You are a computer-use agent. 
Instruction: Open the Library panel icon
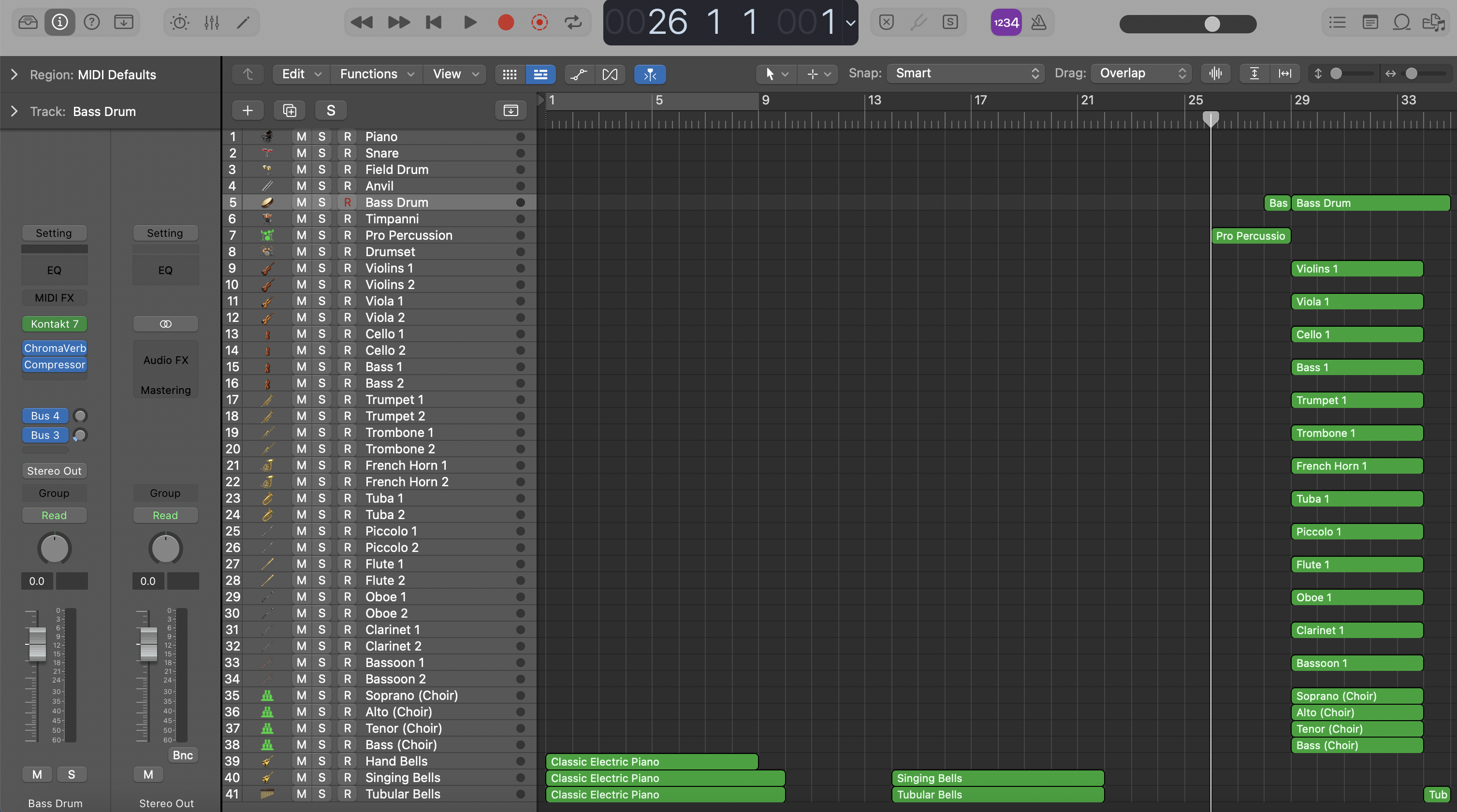click(x=28, y=23)
